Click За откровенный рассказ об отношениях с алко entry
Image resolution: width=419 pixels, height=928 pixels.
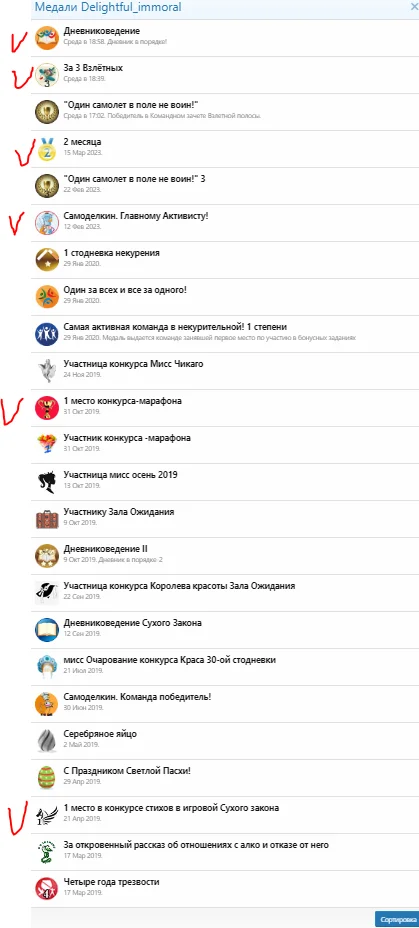click(224, 851)
